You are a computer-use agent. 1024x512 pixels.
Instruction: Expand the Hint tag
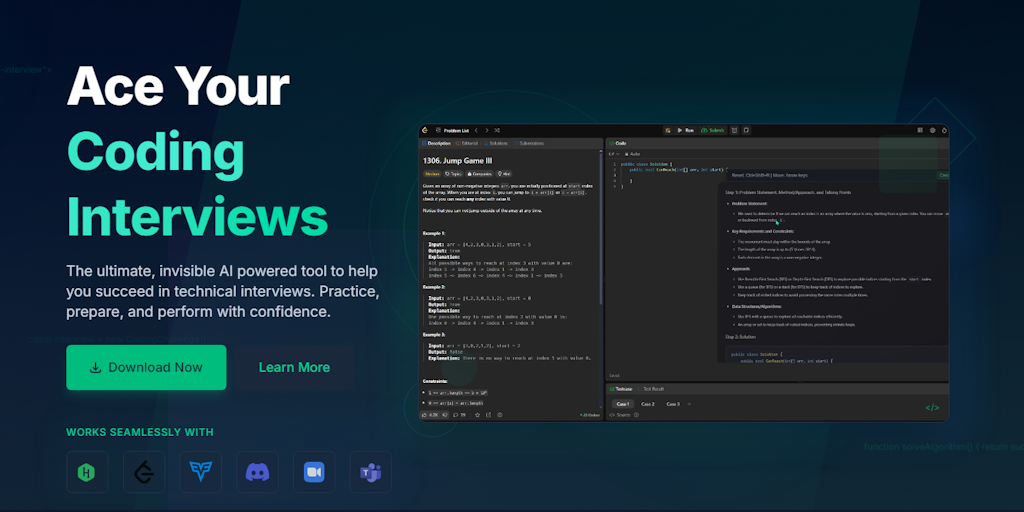tap(504, 174)
